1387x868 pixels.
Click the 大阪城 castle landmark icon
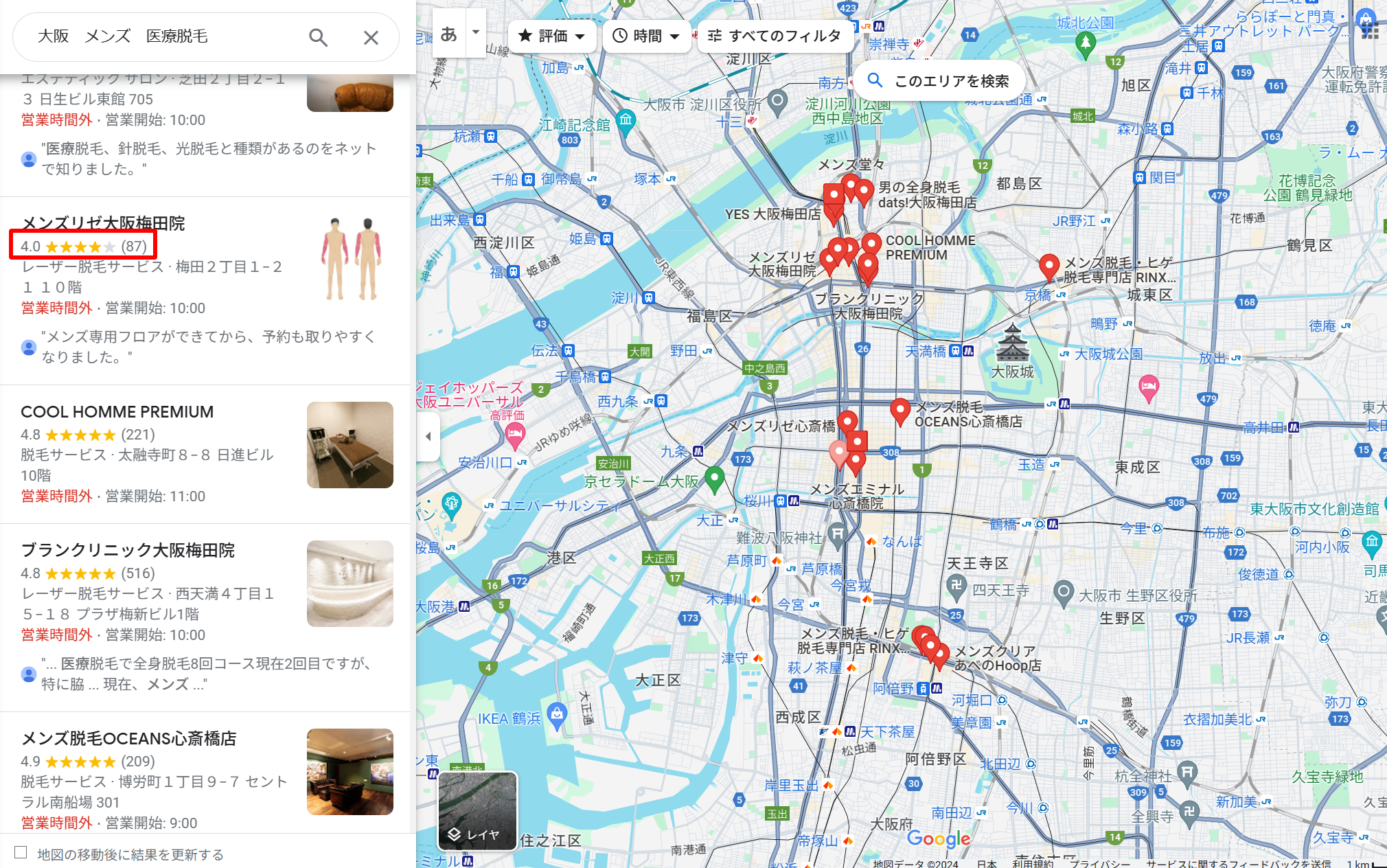(x=1013, y=343)
